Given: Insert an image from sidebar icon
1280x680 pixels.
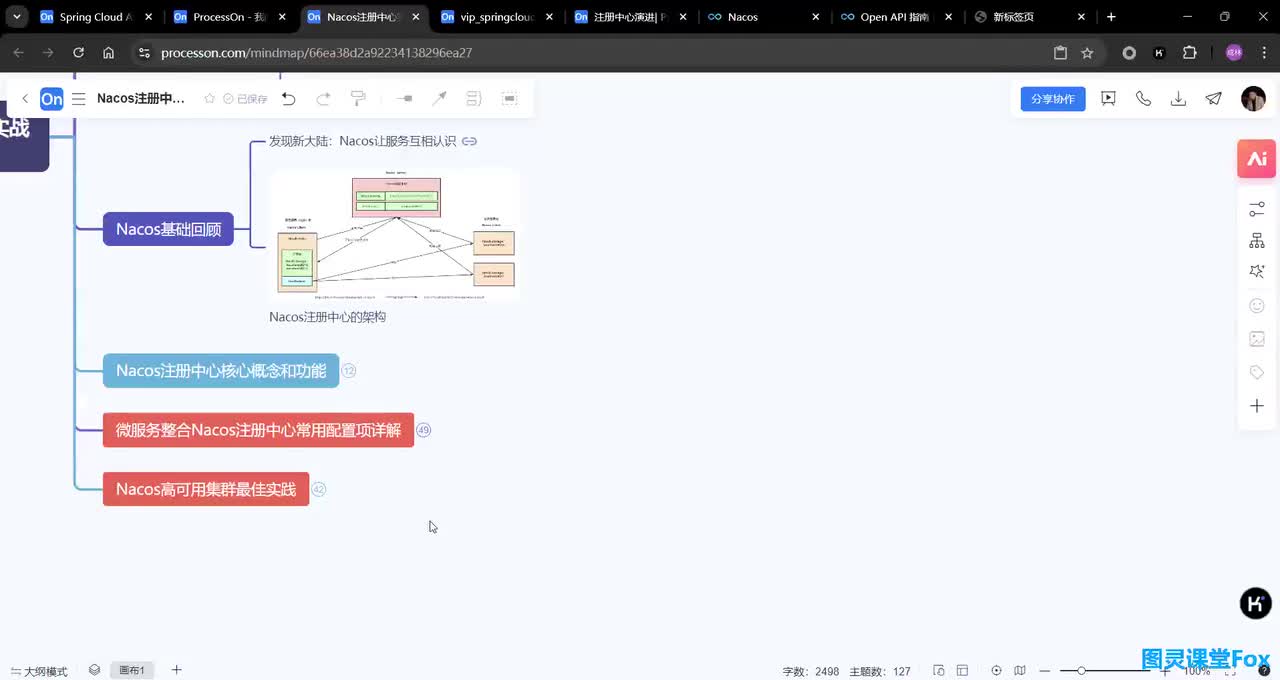Looking at the screenshot, I should 1257,339.
